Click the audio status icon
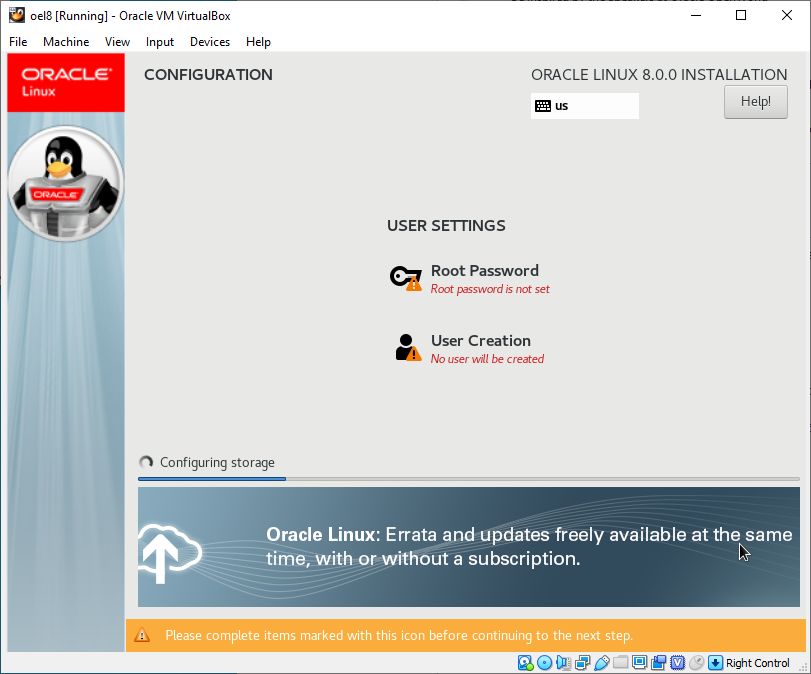The width and height of the screenshot is (811, 674). (564, 663)
